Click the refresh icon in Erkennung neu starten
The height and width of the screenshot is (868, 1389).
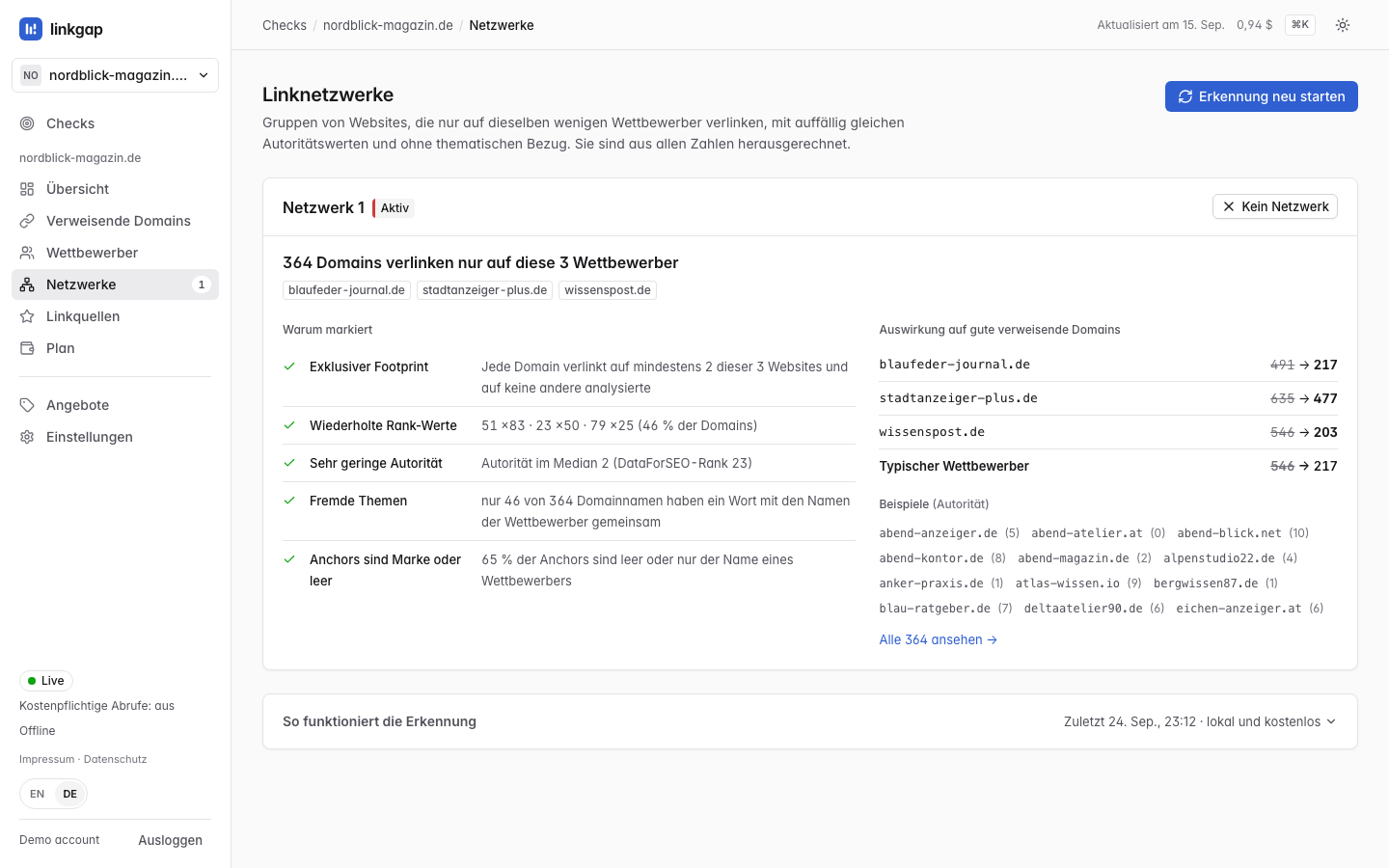[x=1185, y=96]
